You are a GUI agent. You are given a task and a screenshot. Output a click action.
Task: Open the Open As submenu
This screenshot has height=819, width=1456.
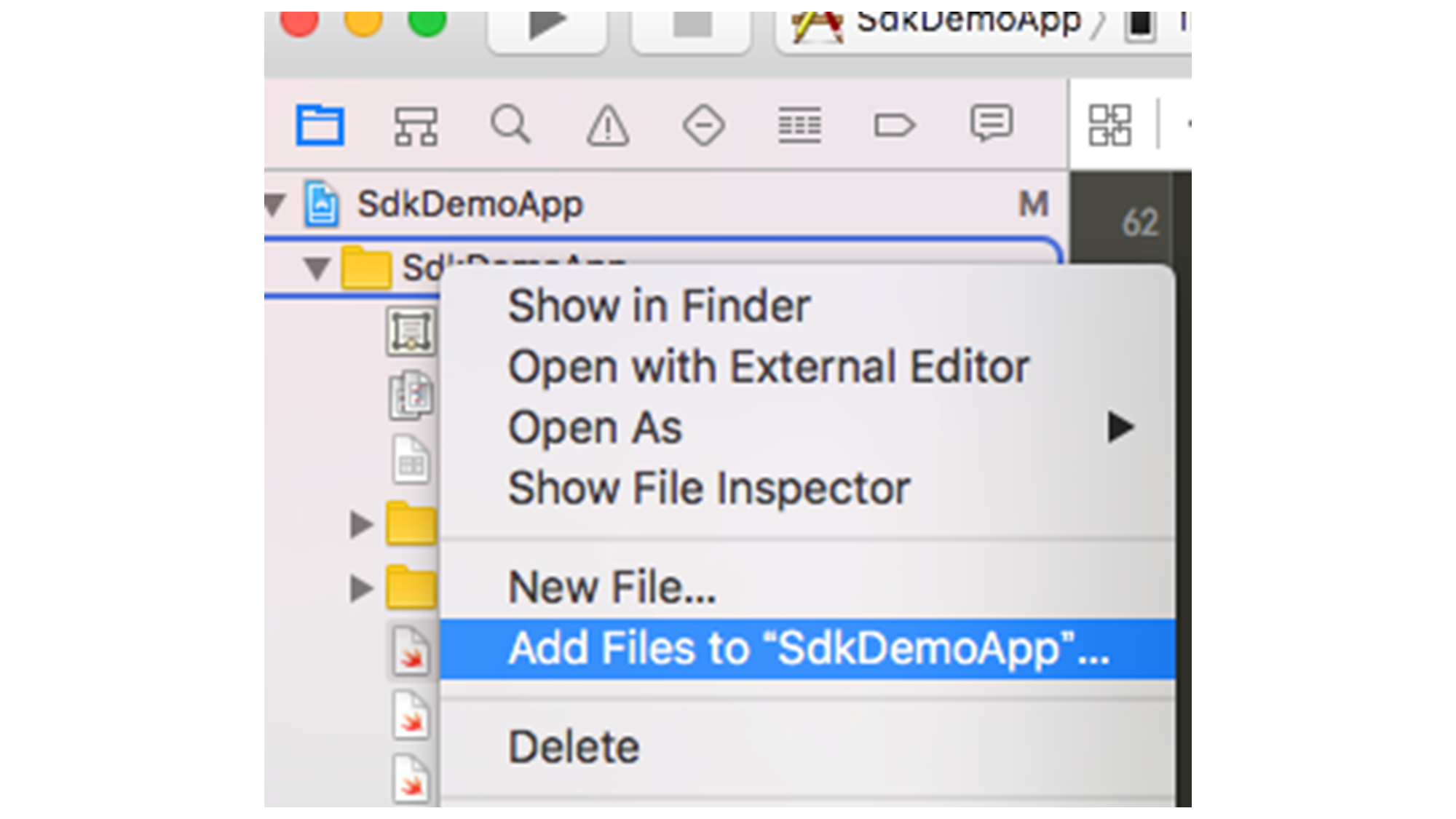coord(807,427)
